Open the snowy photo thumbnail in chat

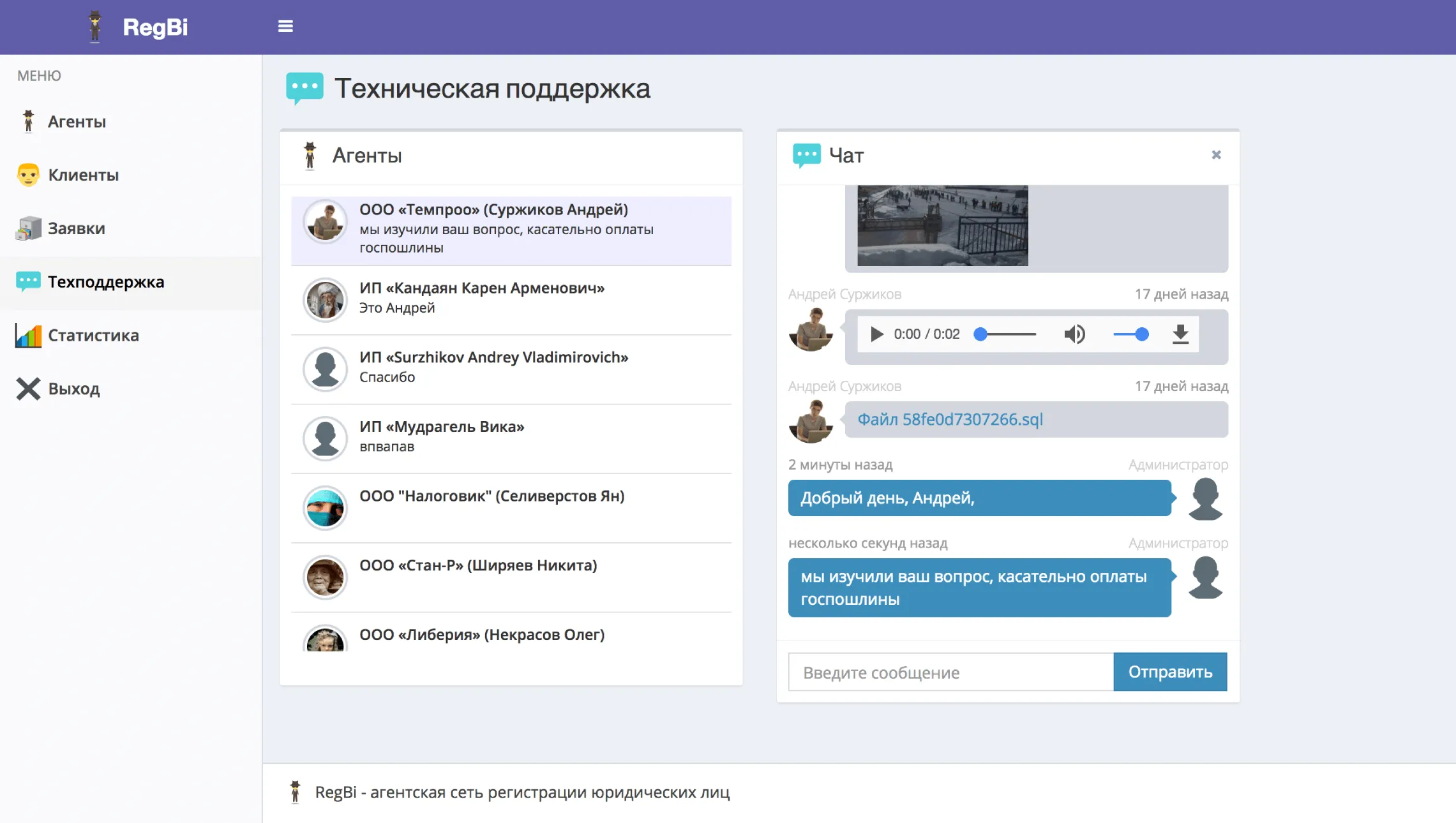point(942,226)
